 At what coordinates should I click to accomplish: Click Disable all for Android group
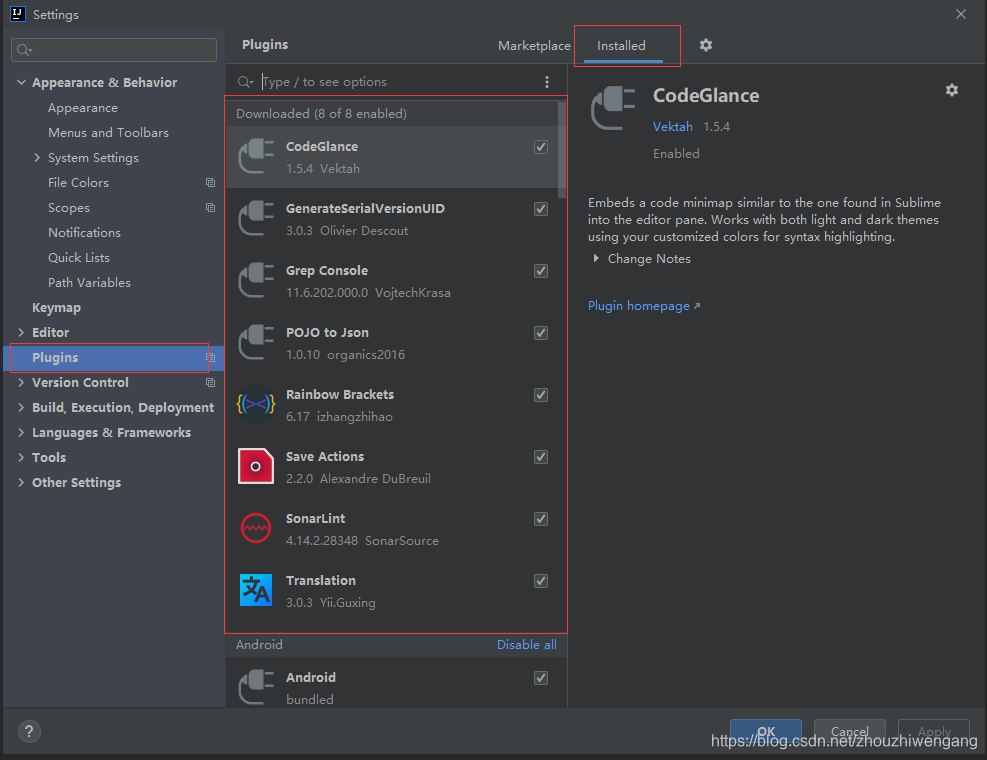[x=526, y=645]
